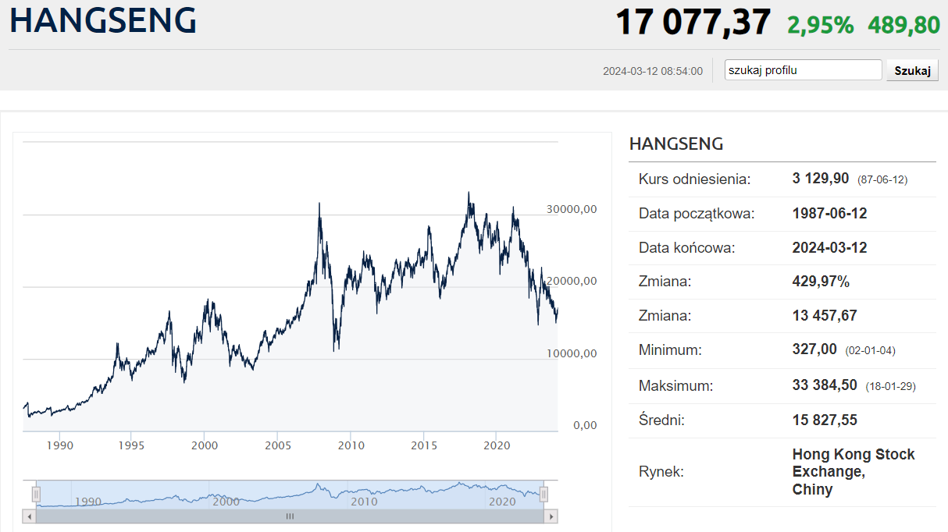This screenshot has width=948, height=532.
Task: Click the percentage change 2,95%
Action: (820, 25)
